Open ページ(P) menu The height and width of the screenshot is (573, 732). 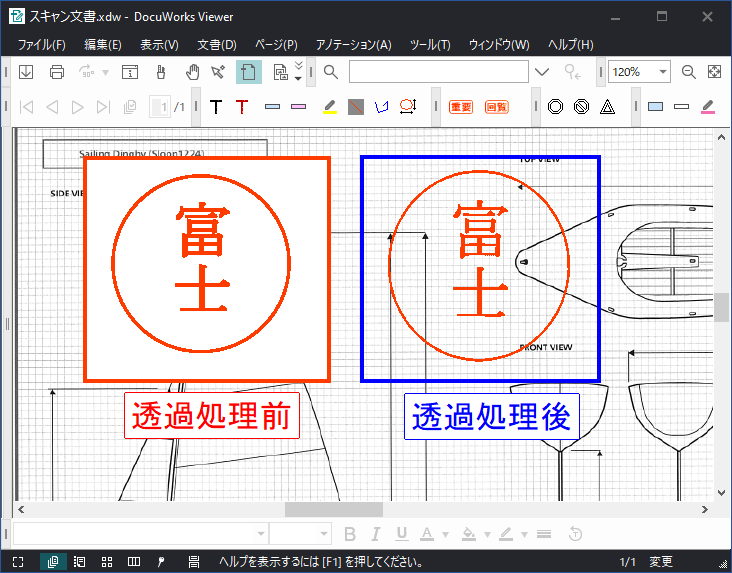pos(276,45)
